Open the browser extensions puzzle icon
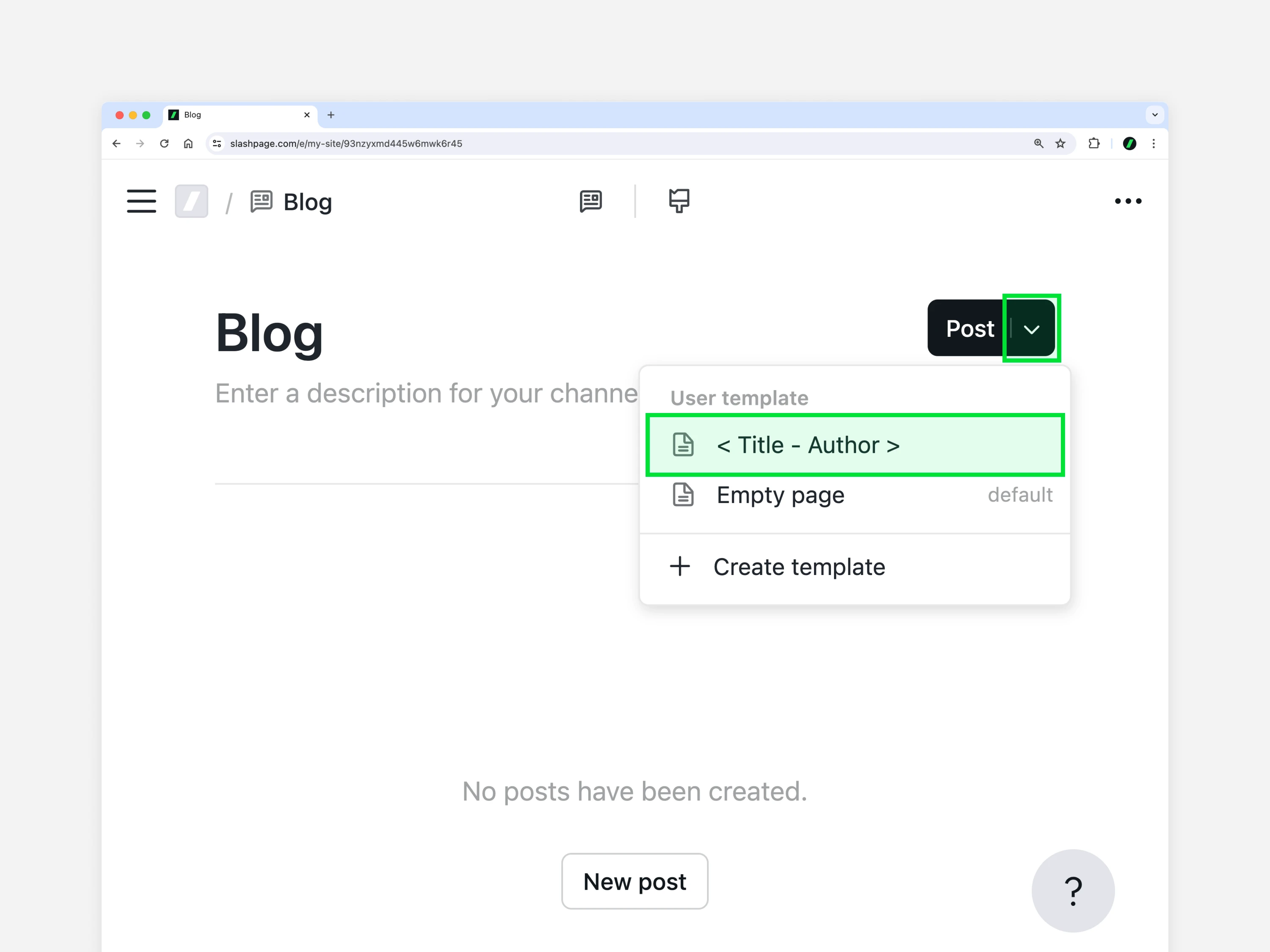This screenshot has height=952, width=1270. pos(1094,143)
